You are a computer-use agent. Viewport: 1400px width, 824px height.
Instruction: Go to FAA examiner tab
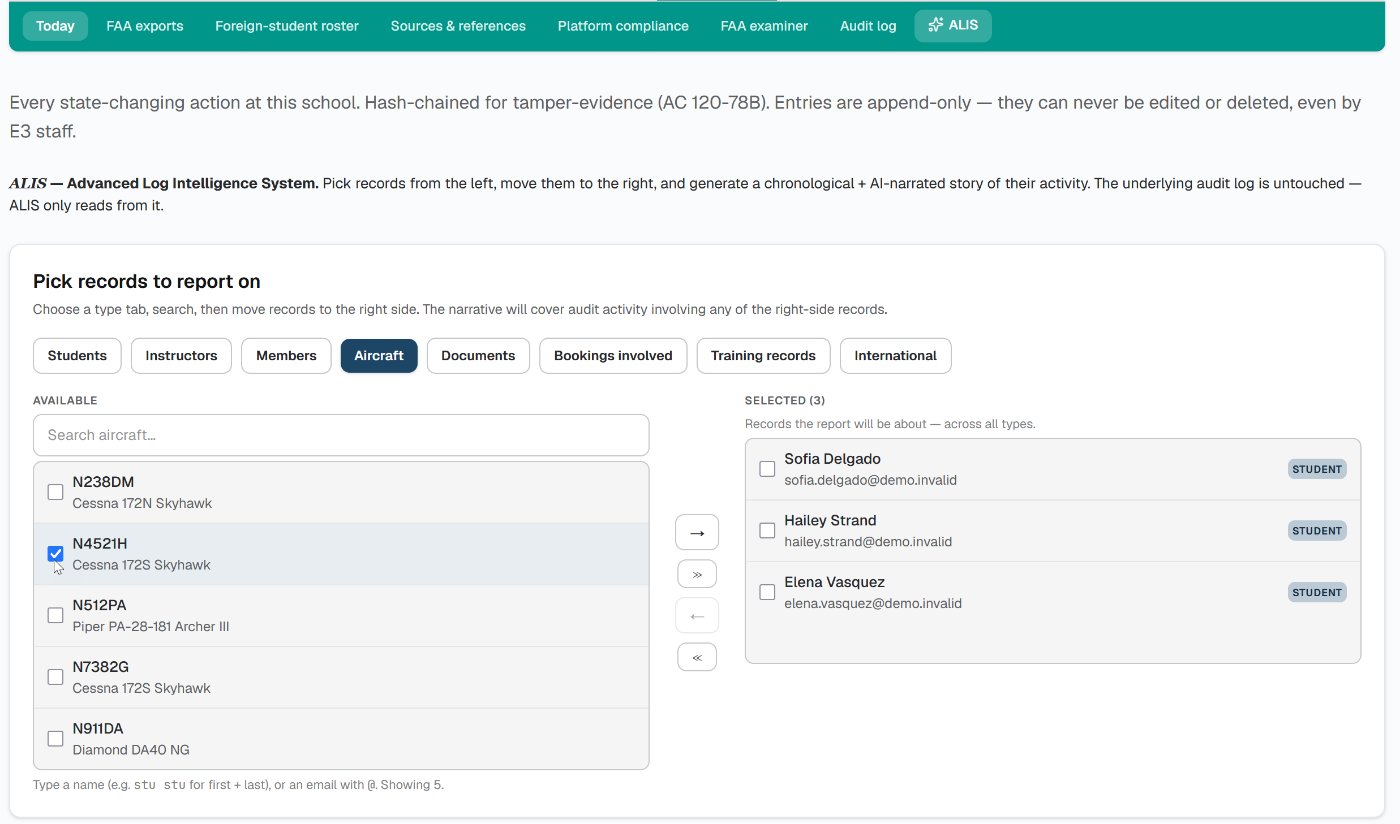click(764, 26)
